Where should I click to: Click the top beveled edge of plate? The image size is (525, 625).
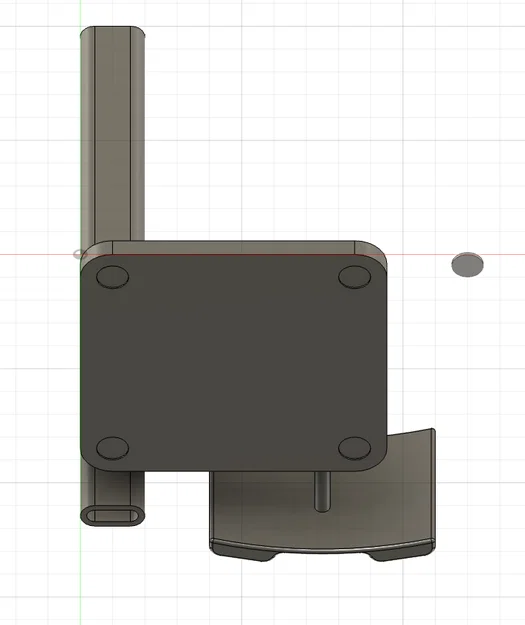pyautogui.click(x=234, y=247)
